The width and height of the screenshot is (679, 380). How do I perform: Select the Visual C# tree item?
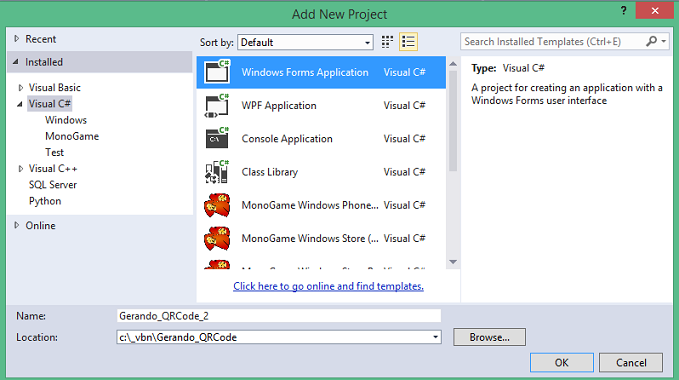(50, 104)
